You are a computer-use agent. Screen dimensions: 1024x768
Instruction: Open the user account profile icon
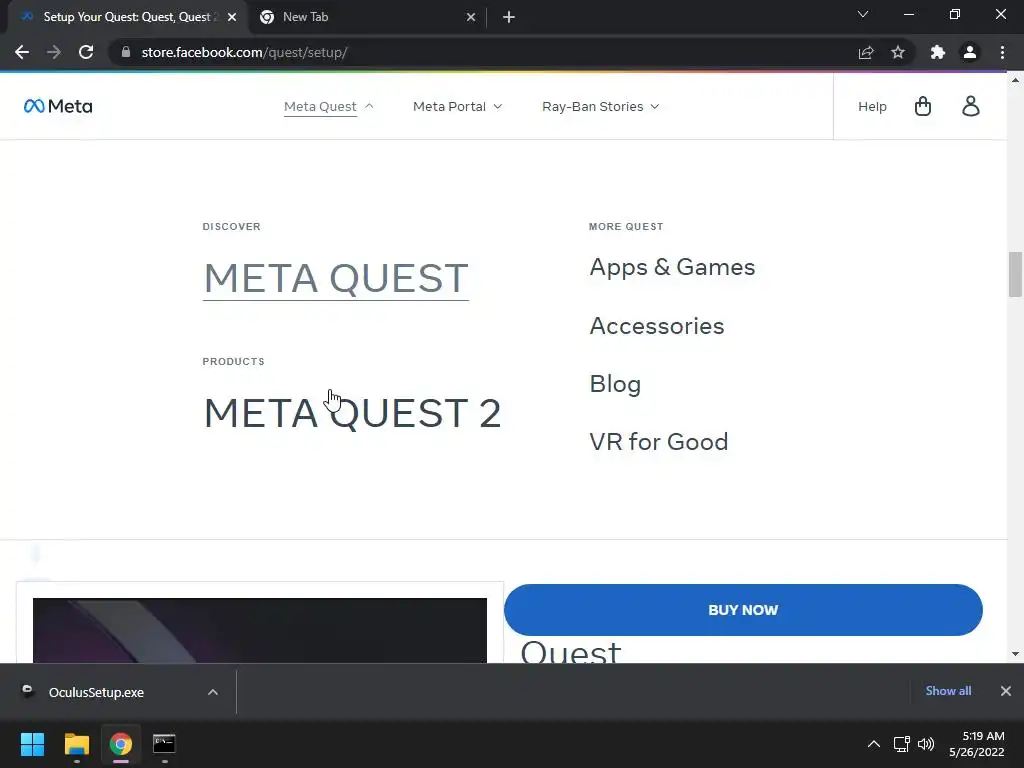coord(971,106)
